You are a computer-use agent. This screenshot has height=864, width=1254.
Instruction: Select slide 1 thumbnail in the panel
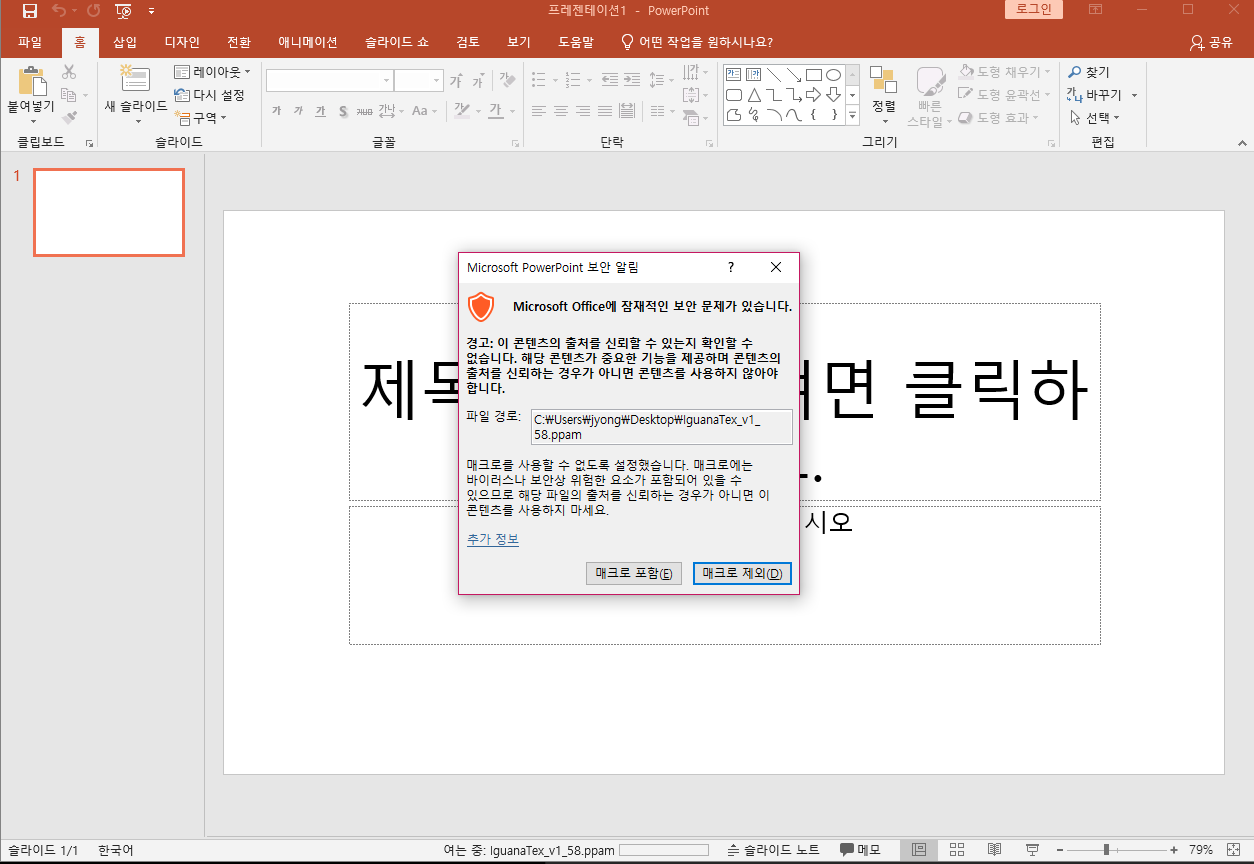click(108, 211)
